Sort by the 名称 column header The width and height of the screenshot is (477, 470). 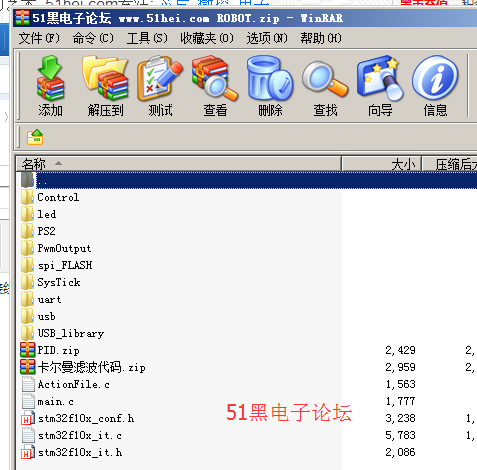coord(179,164)
